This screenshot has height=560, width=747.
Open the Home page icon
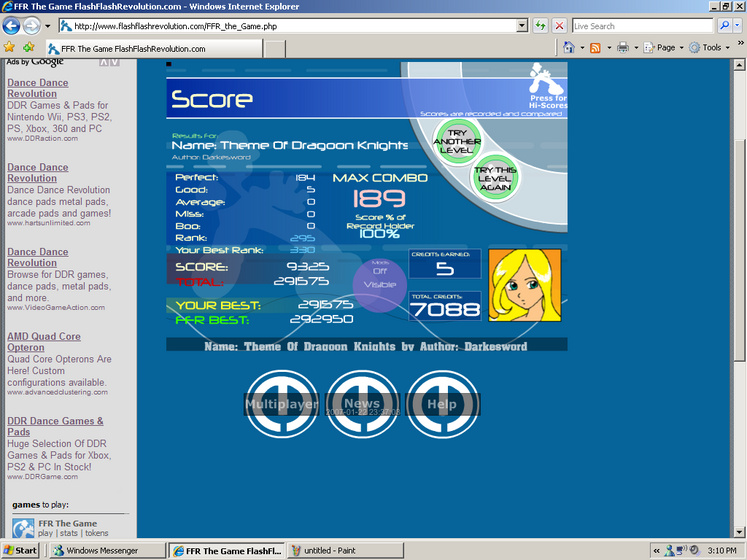click(569, 47)
